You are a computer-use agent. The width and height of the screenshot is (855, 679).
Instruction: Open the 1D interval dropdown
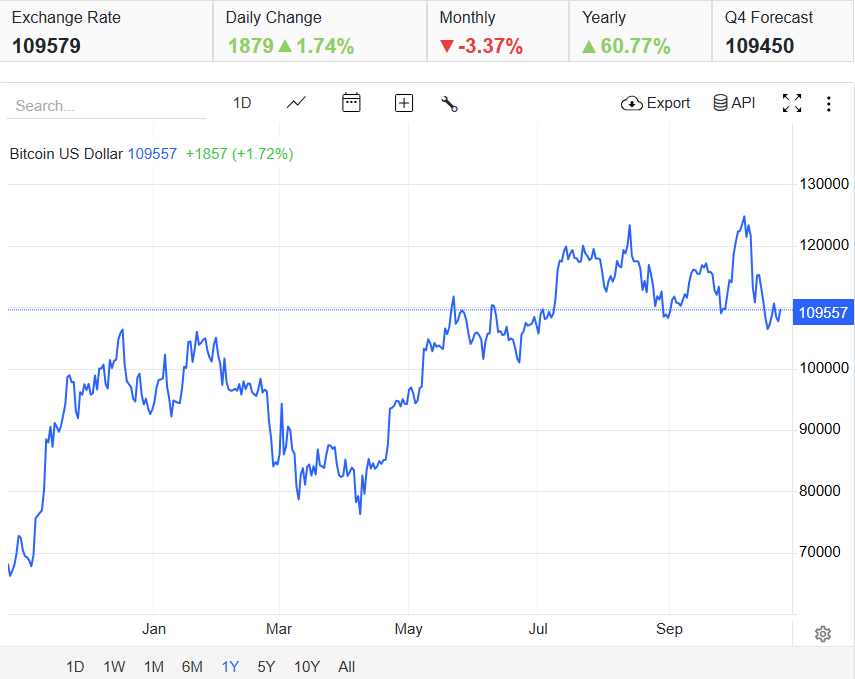pos(241,103)
